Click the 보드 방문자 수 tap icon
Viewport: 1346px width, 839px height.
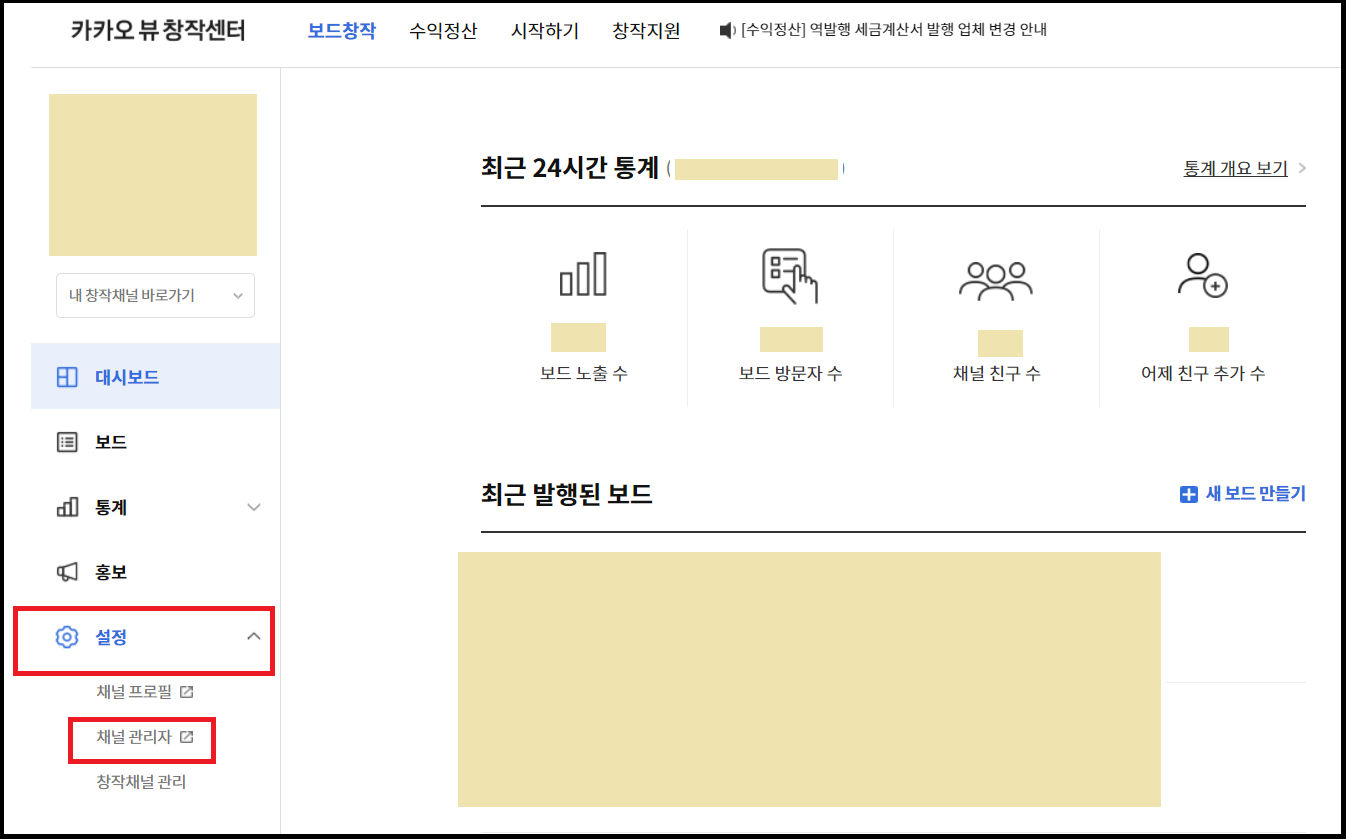coord(791,275)
